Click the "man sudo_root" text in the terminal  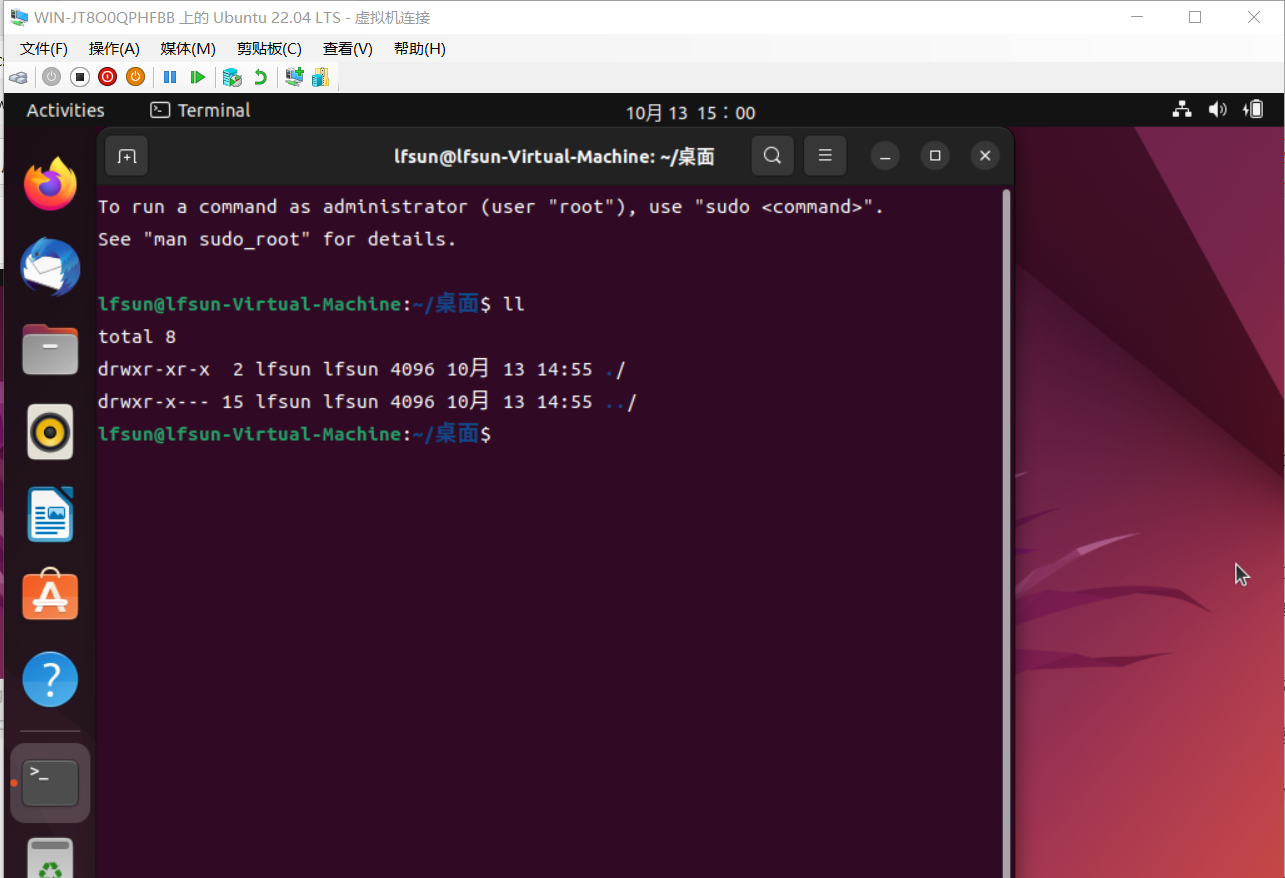[x=225, y=240]
